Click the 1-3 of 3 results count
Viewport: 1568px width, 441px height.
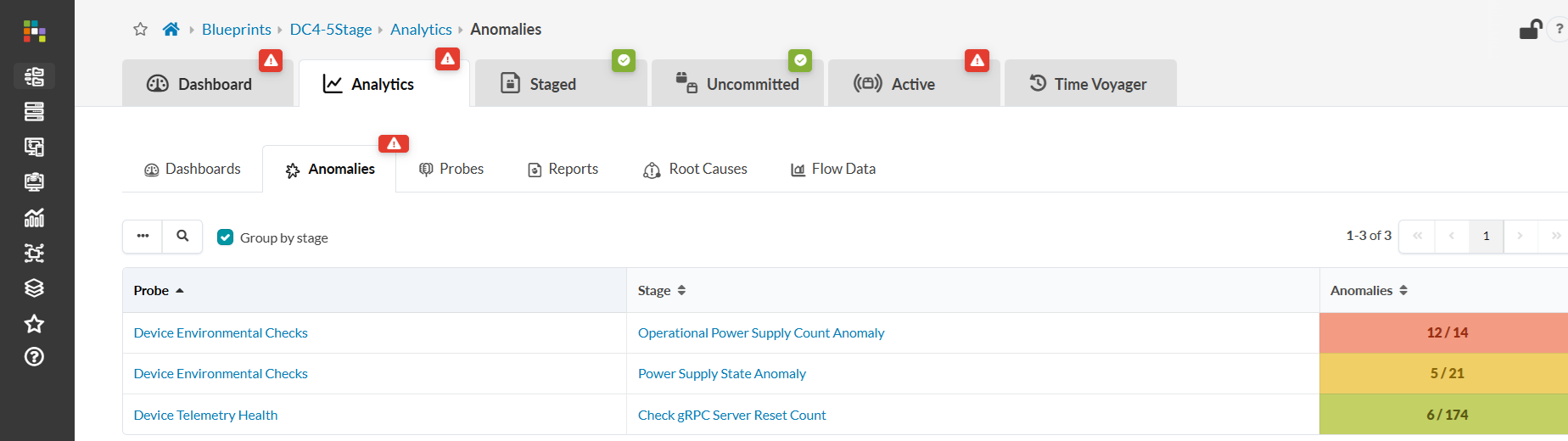1369,236
